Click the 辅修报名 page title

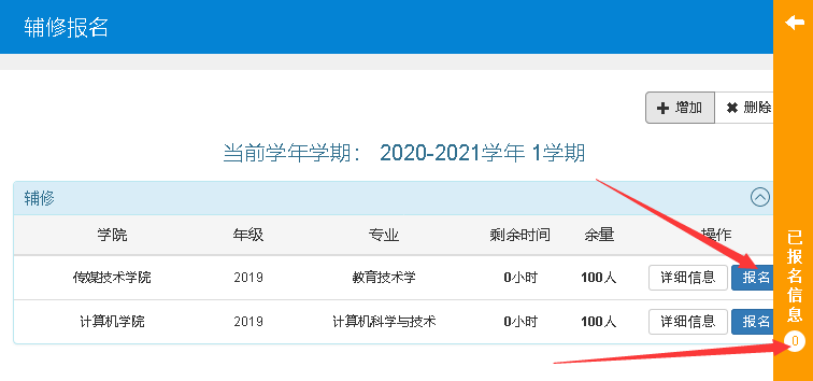(x=66, y=27)
